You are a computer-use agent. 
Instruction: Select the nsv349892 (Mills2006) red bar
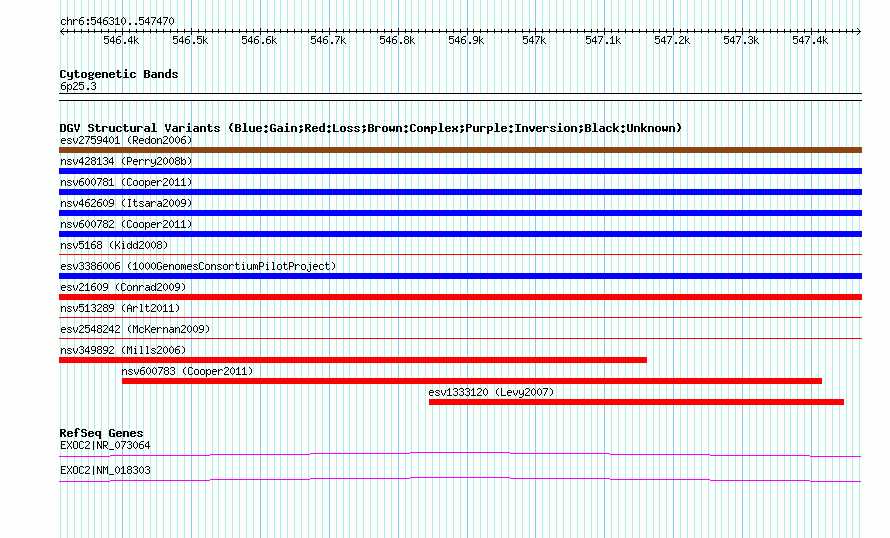click(x=353, y=360)
